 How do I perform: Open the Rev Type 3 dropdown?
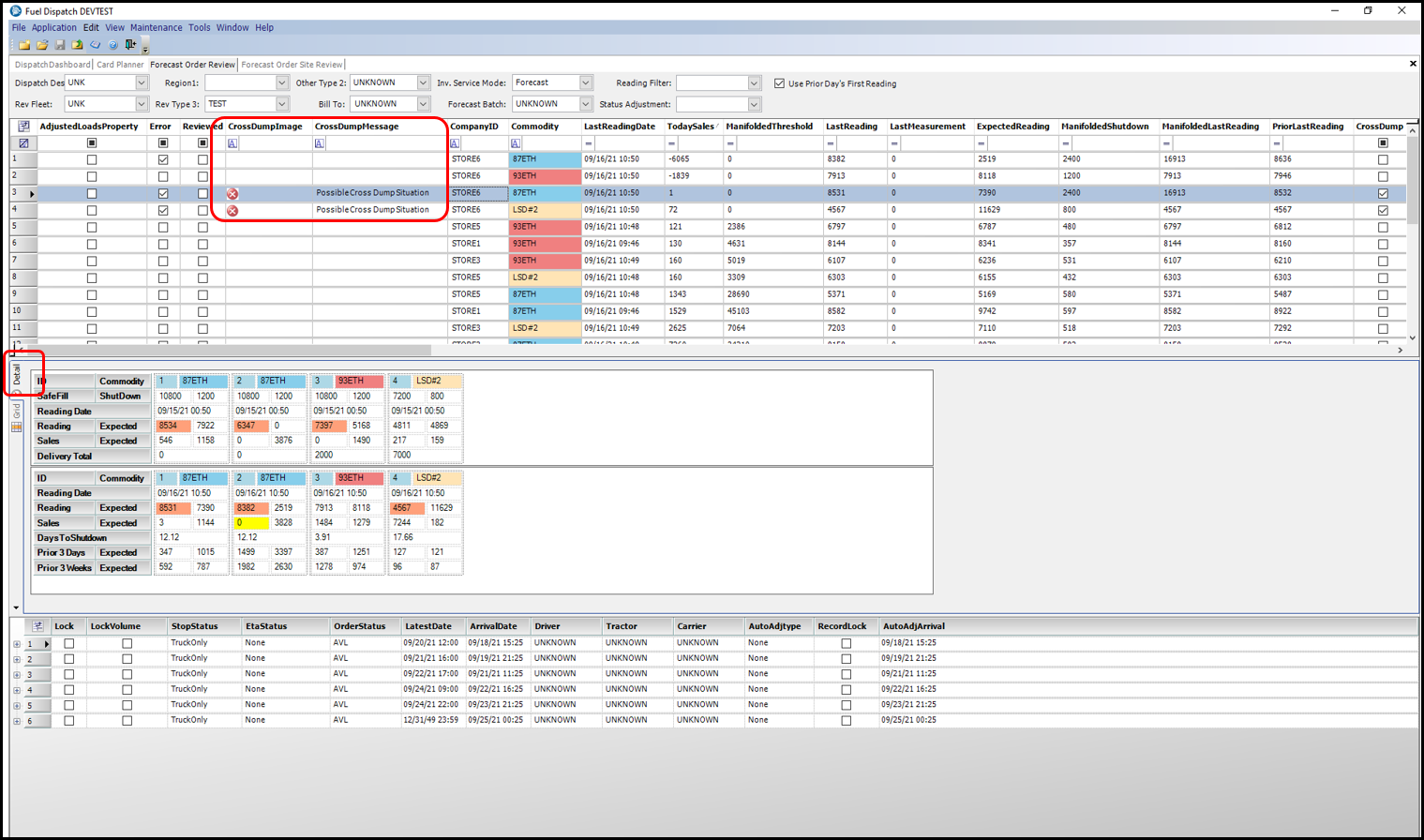point(282,104)
